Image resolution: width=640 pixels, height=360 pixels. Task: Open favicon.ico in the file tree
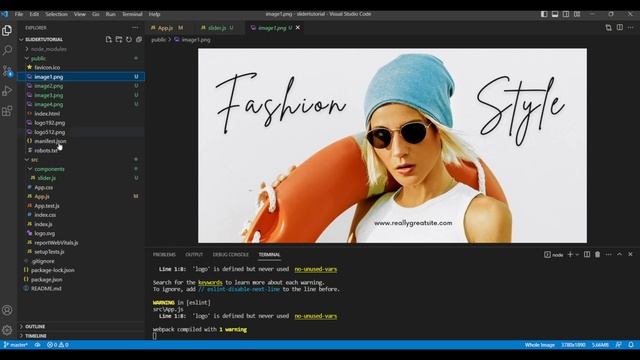tap(81, 67)
